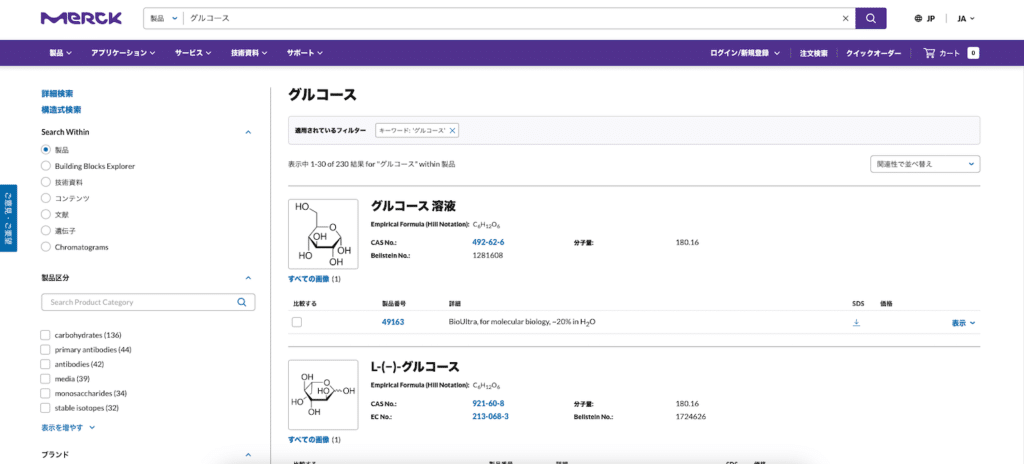The height and width of the screenshot is (464, 1024).
Task: Open the JA language dropdown
Action: 965,18
